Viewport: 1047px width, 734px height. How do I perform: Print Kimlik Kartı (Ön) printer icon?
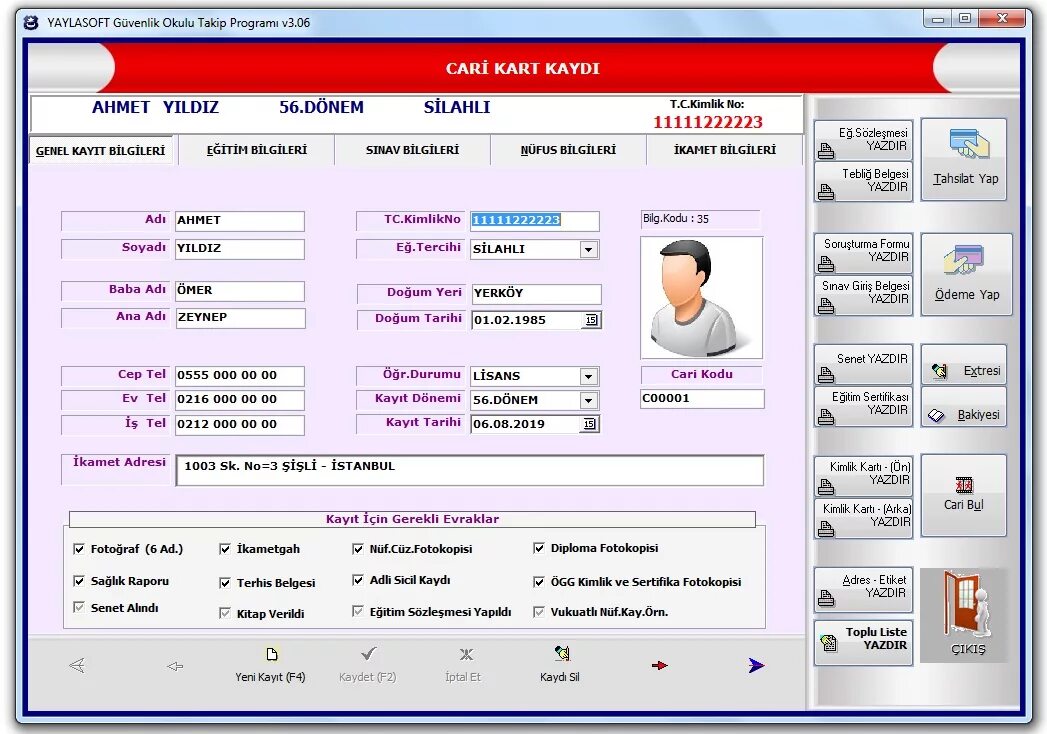826,486
